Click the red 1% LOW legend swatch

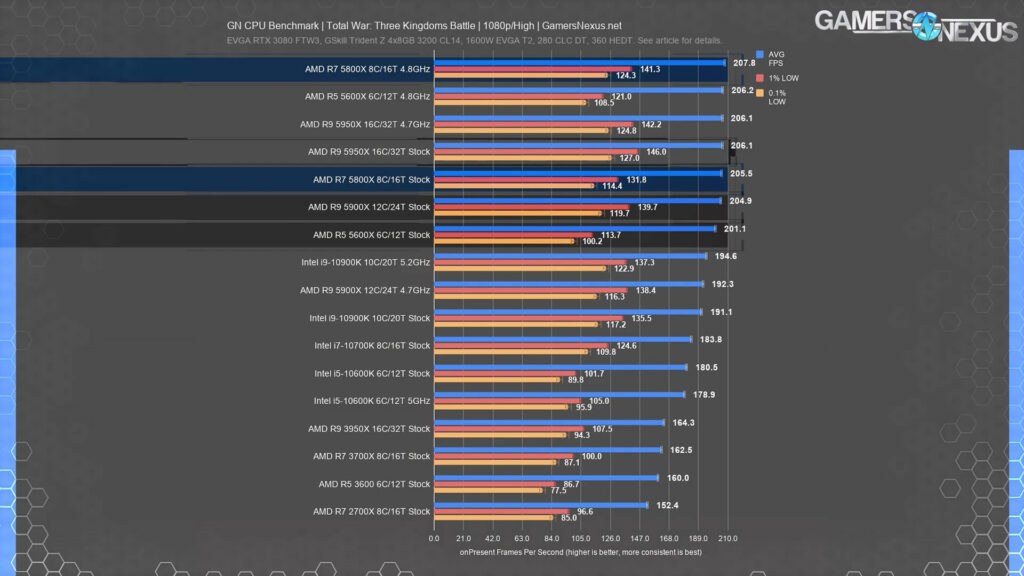pyautogui.click(x=760, y=78)
